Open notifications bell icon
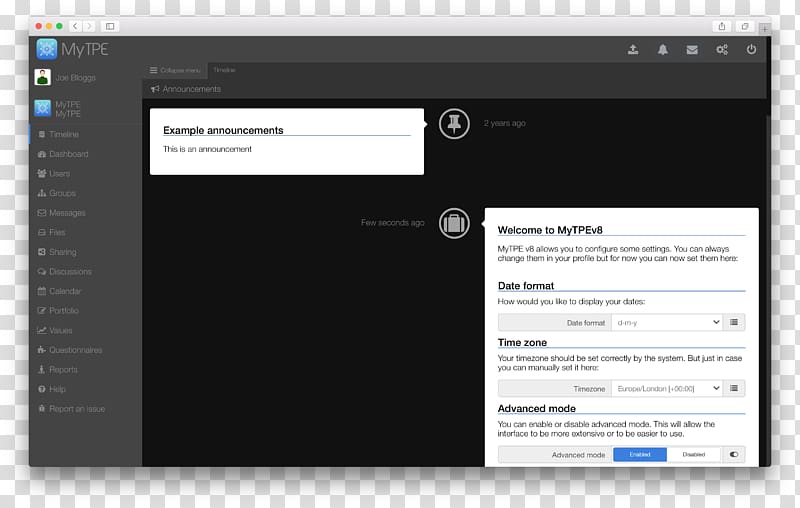Viewport: 800px width, 508px height. (662, 49)
